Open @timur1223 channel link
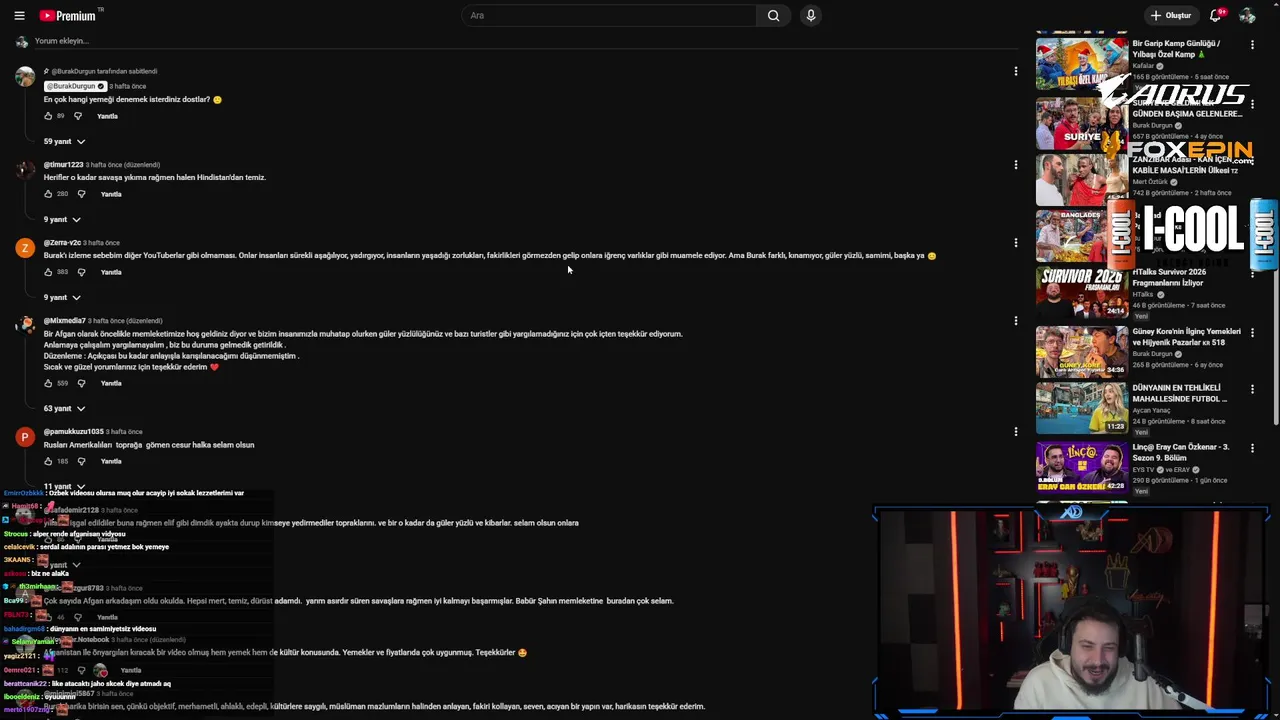 [63, 165]
